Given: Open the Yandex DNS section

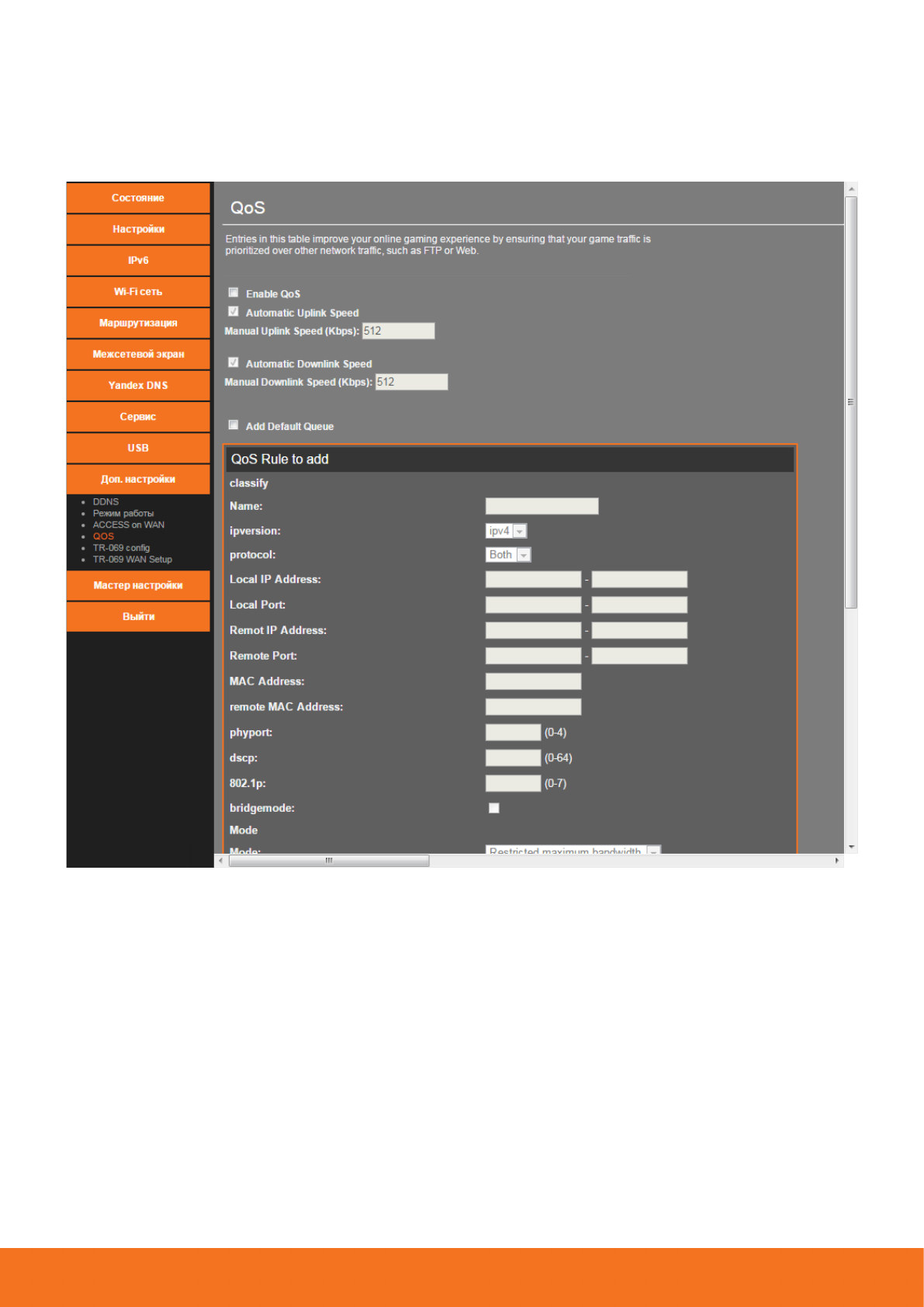Looking at the screenshot, I should pyautogui.click(x=138, y=386).
